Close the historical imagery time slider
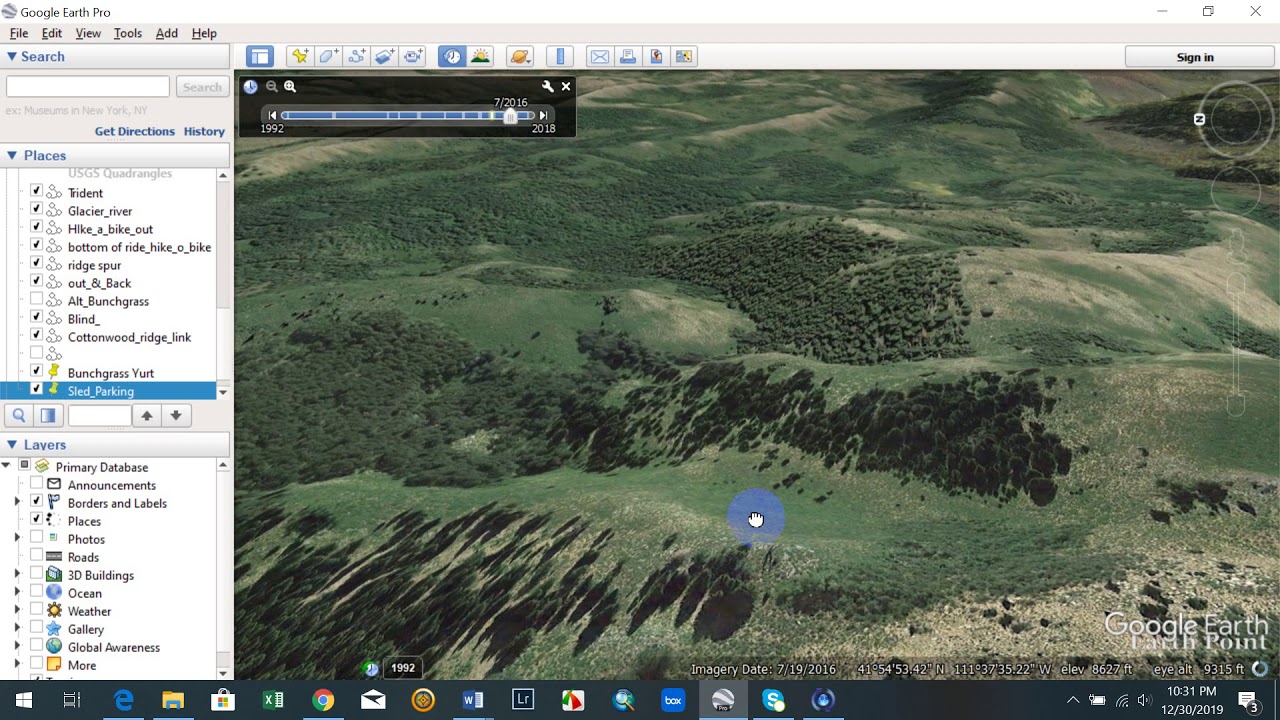The height and width of the screenshot is (720, 1280). click(566, 87)
